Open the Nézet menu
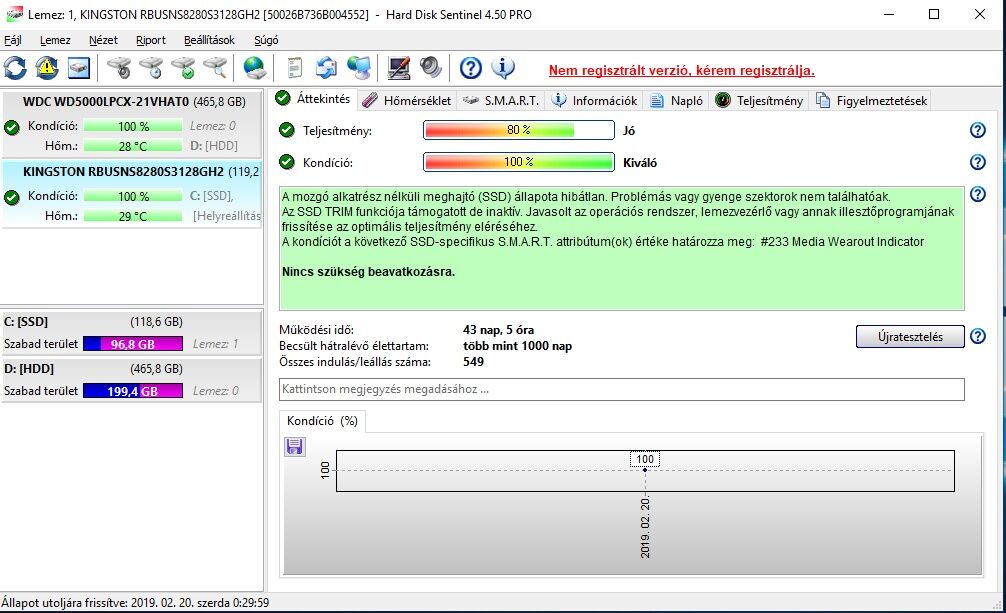This screenshot has height=613, width=1006. coord(103,40)
